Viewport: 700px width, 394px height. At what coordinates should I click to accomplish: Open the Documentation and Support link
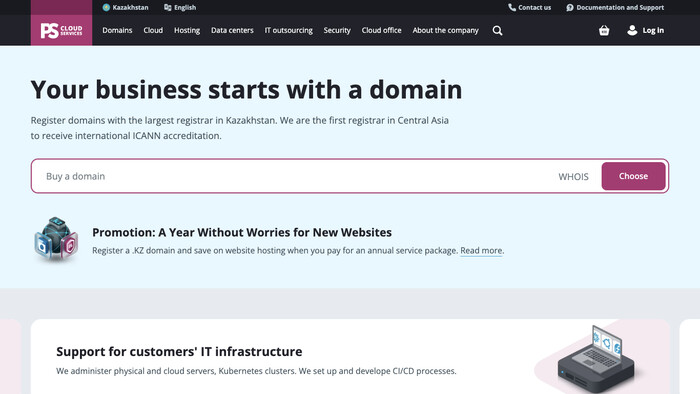click(615, 8)
